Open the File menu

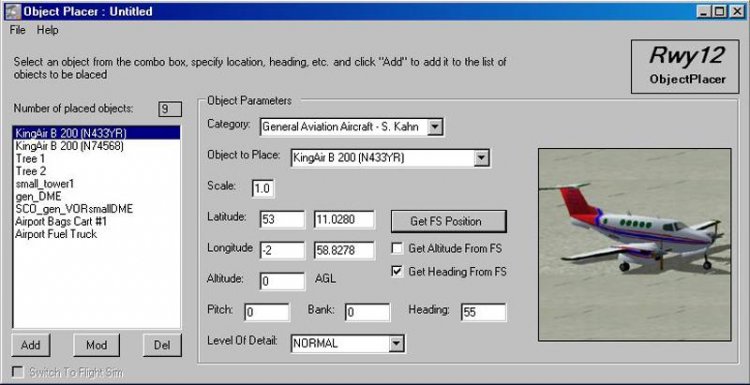tap(17, 30)
